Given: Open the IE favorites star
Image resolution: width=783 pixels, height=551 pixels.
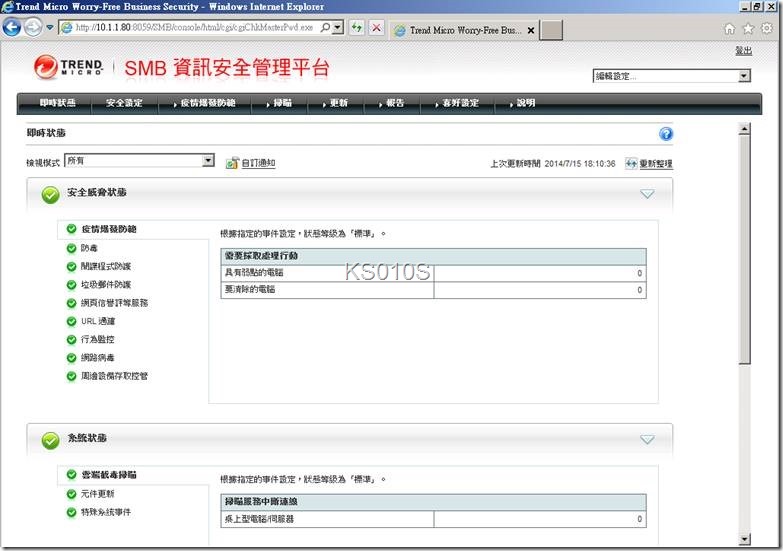Looking at the screenshot, I should coord(748,29).
